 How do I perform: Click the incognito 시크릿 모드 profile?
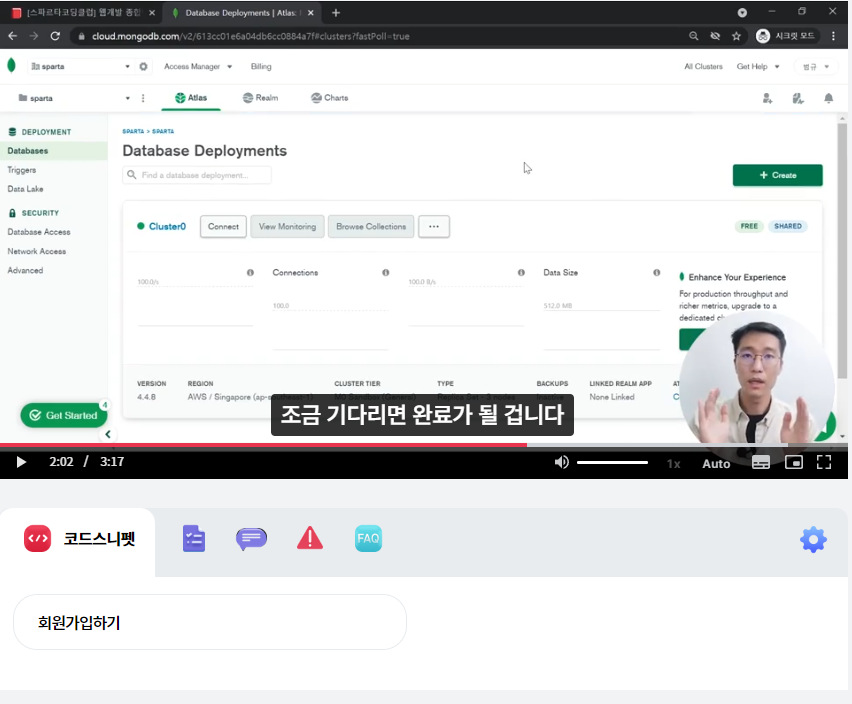pos(786,36)
